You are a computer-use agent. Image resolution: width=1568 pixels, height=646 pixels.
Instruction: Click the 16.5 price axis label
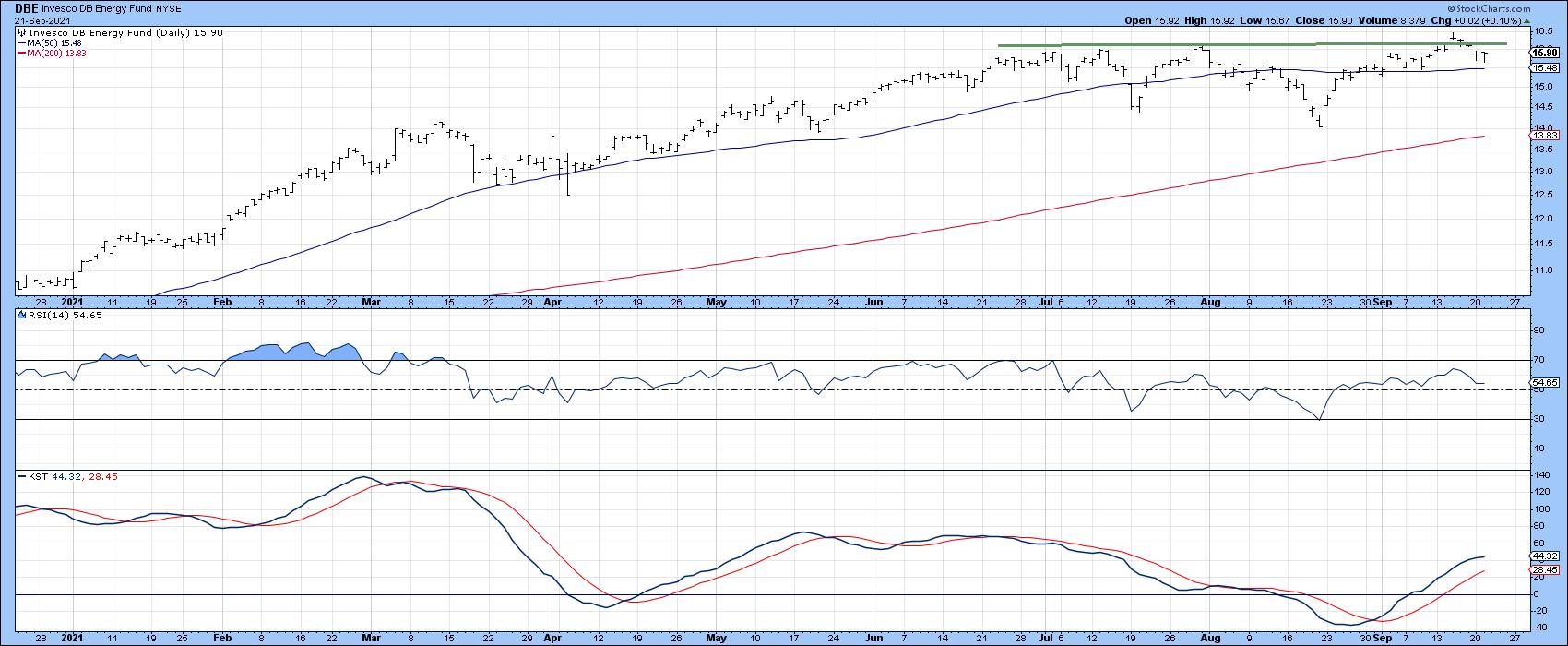click(1542, 30)
